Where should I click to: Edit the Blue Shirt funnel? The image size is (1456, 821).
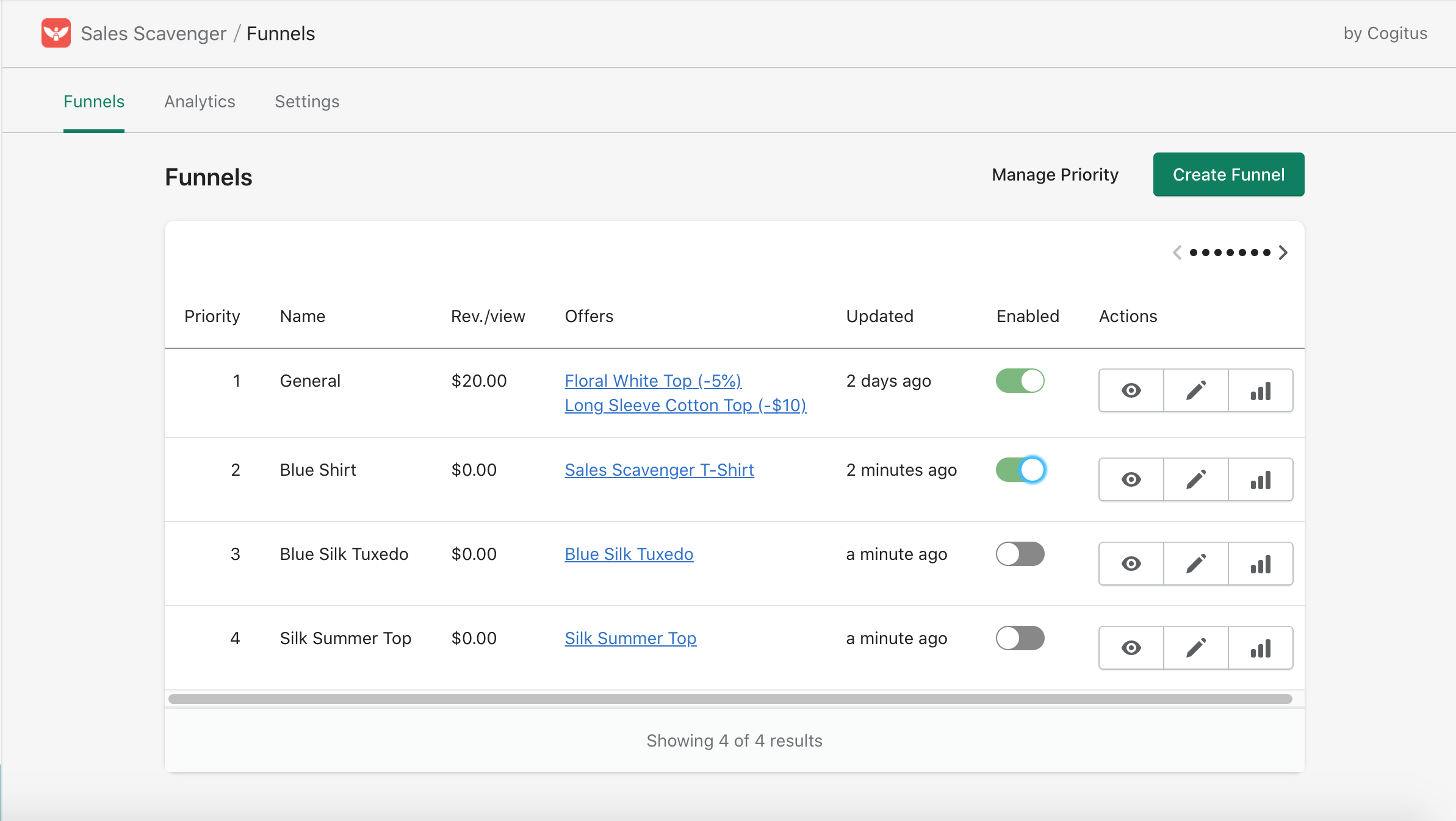point(1195,479)
